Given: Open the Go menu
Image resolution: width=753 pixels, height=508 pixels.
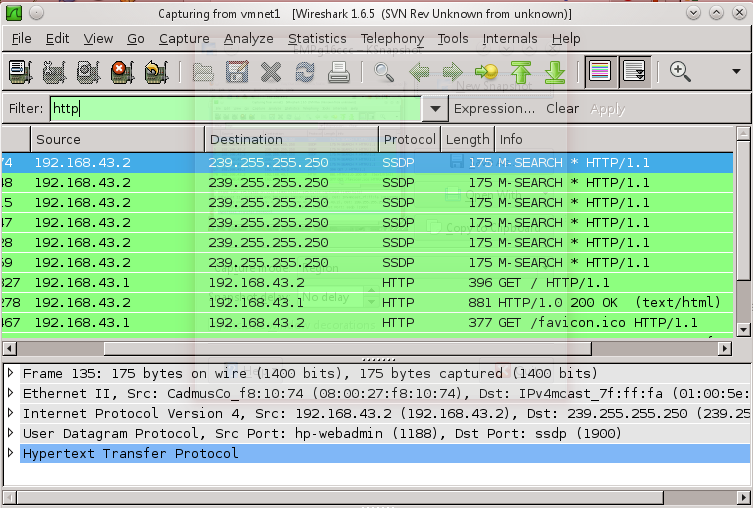Looking at the screenshot, I should pos(136,38).
